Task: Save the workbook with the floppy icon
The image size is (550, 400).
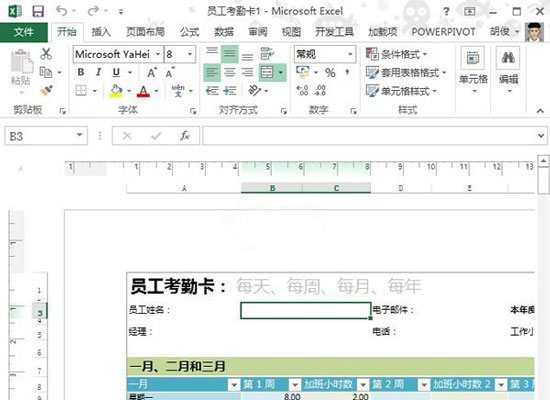Action: point(38,11)
